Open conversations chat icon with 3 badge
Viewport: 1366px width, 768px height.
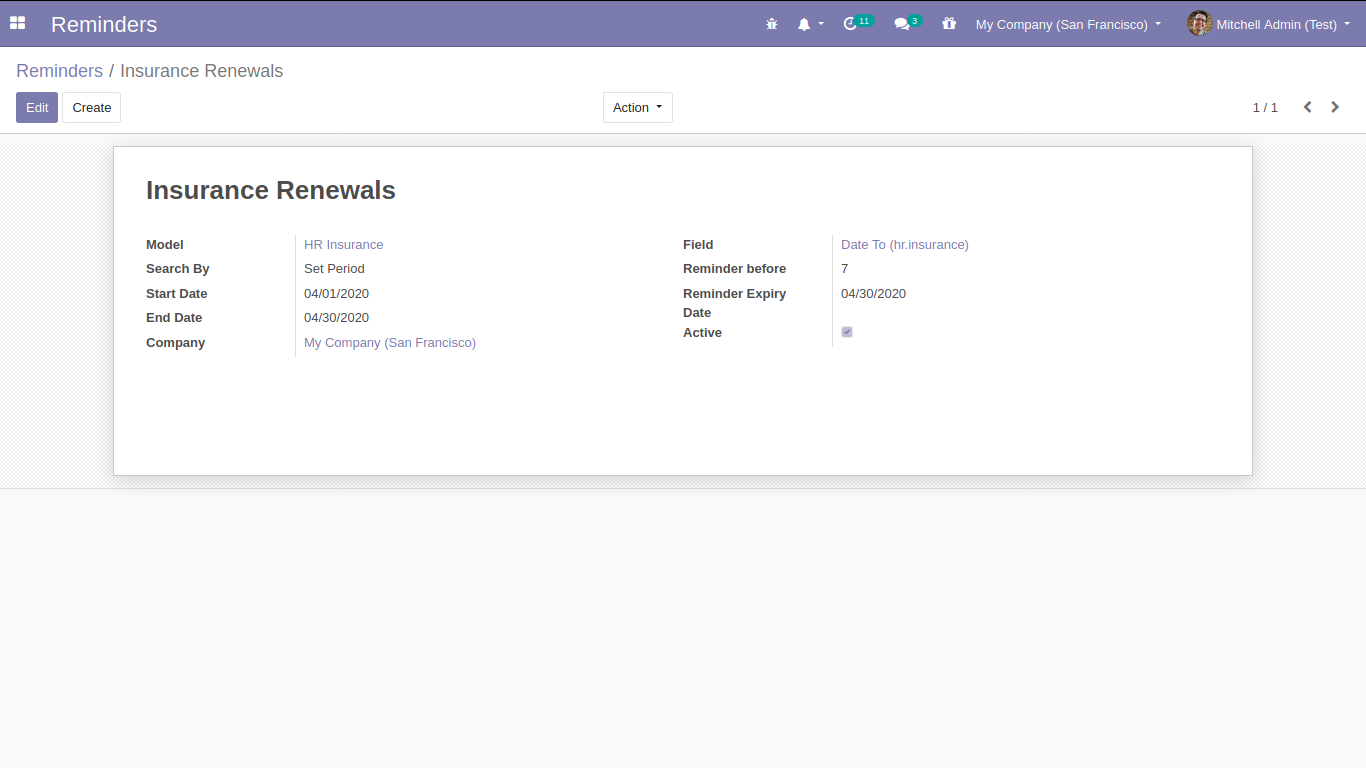point(902,24)
